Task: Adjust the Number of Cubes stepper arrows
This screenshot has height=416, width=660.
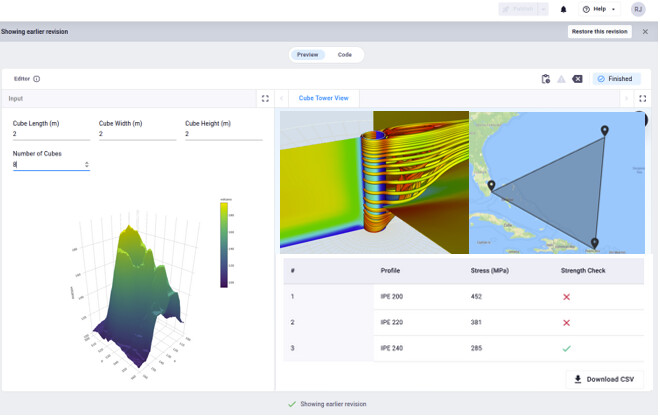Action: pyautogui.click(x=86, y=164)
